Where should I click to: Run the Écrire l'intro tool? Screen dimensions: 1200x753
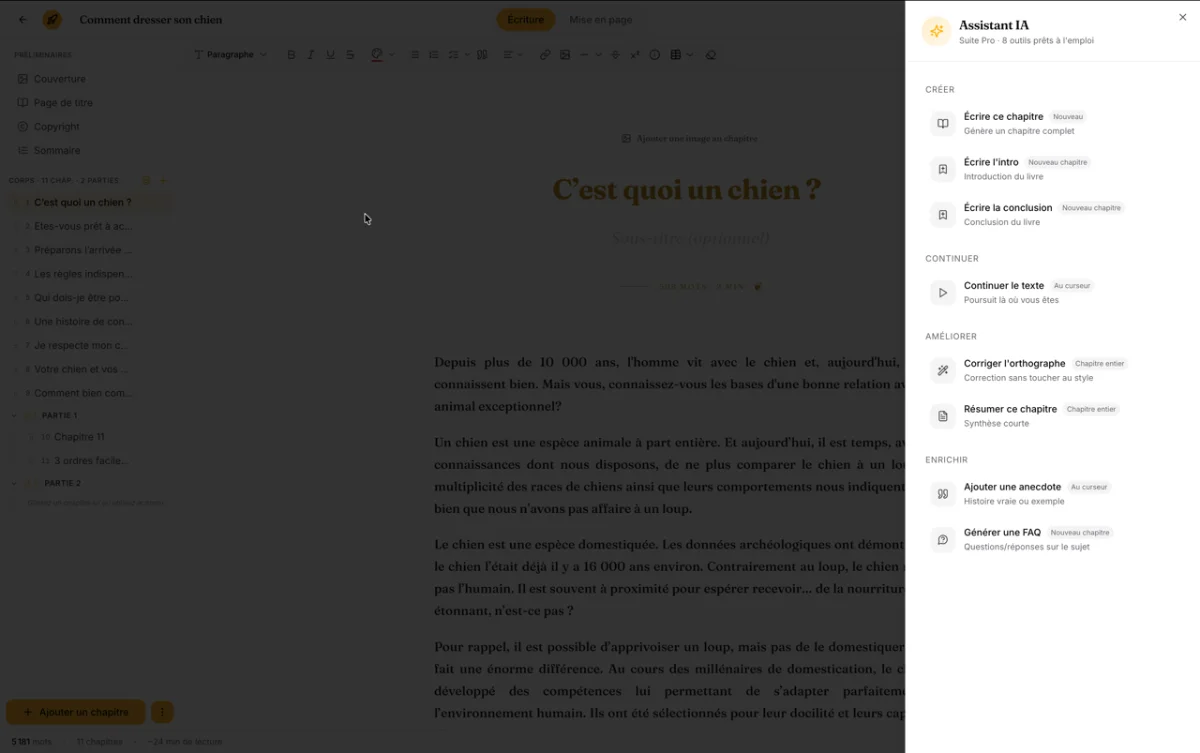tap(1052, 169)
